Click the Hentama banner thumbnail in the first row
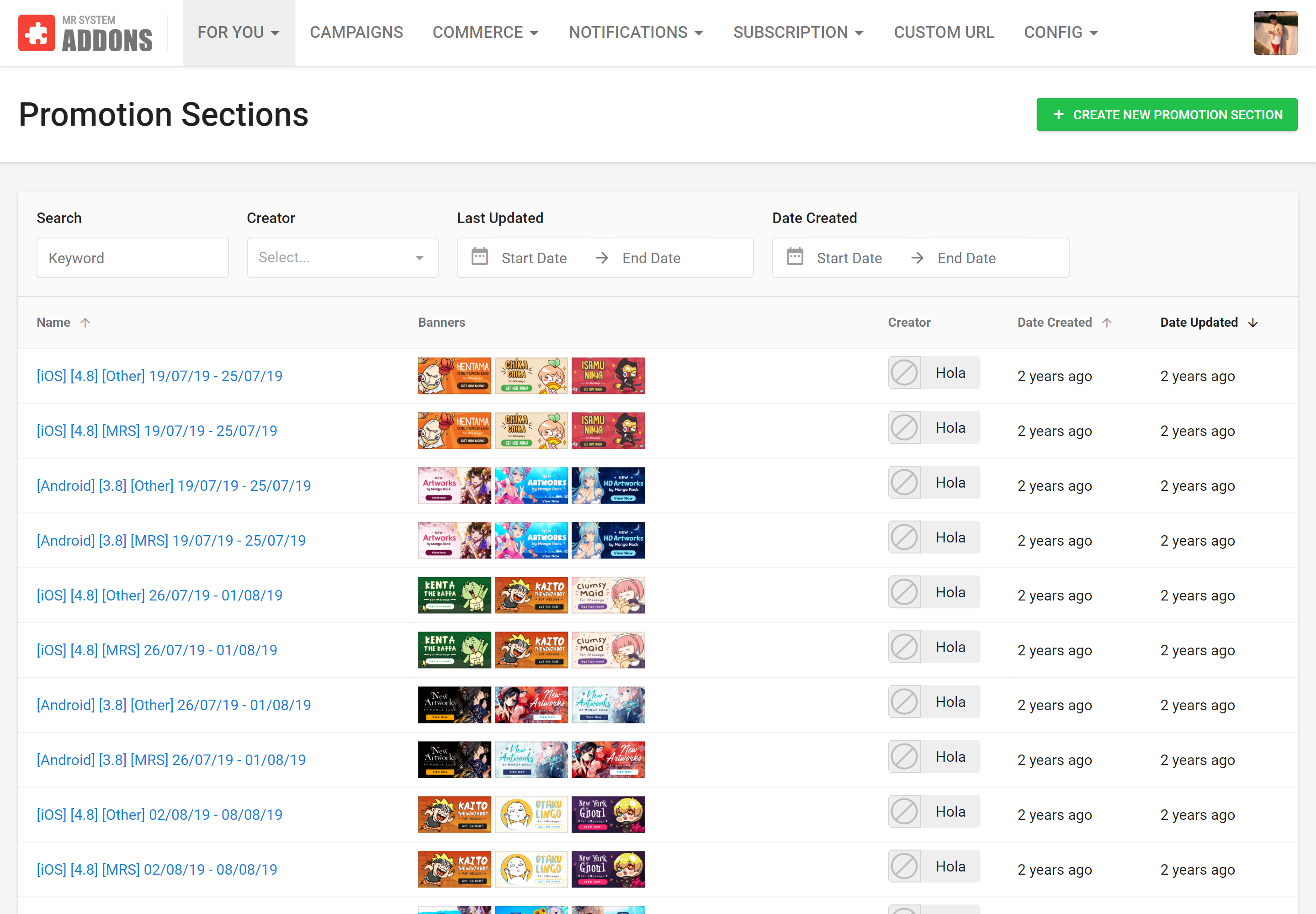Image resolution: width=1316 pixels, height=914 pixels. (454, 376)
